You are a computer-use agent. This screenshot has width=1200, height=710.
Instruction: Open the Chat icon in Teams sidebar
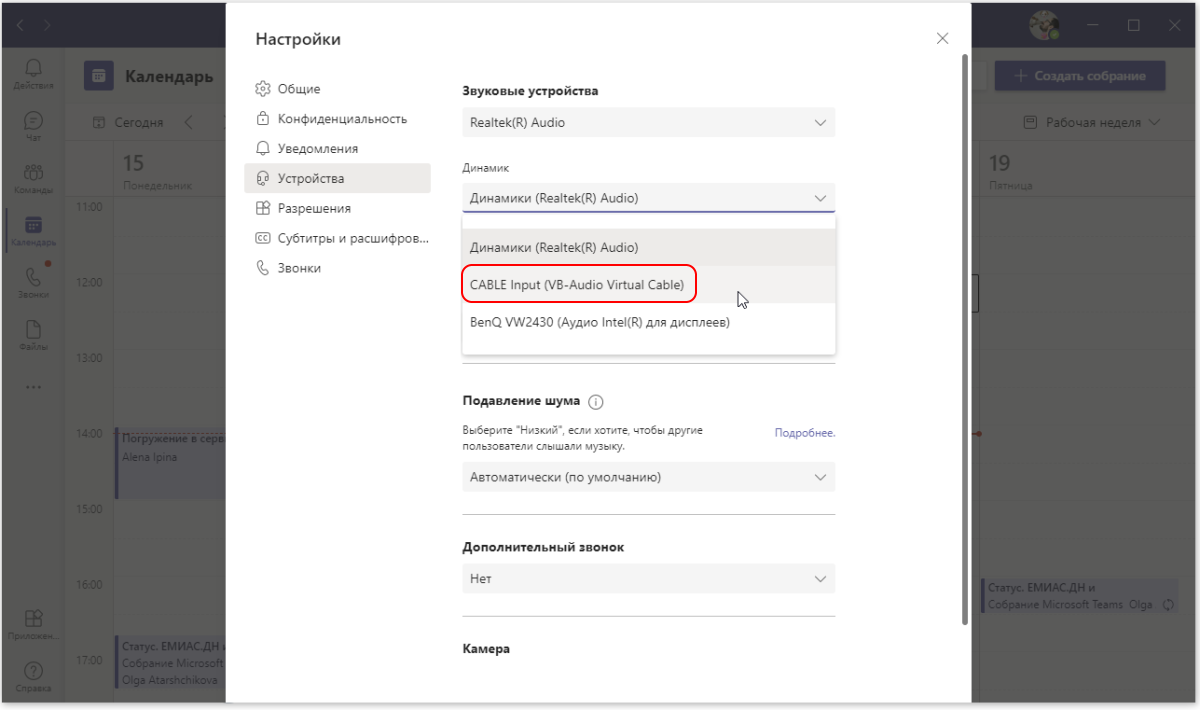[33, 126]
